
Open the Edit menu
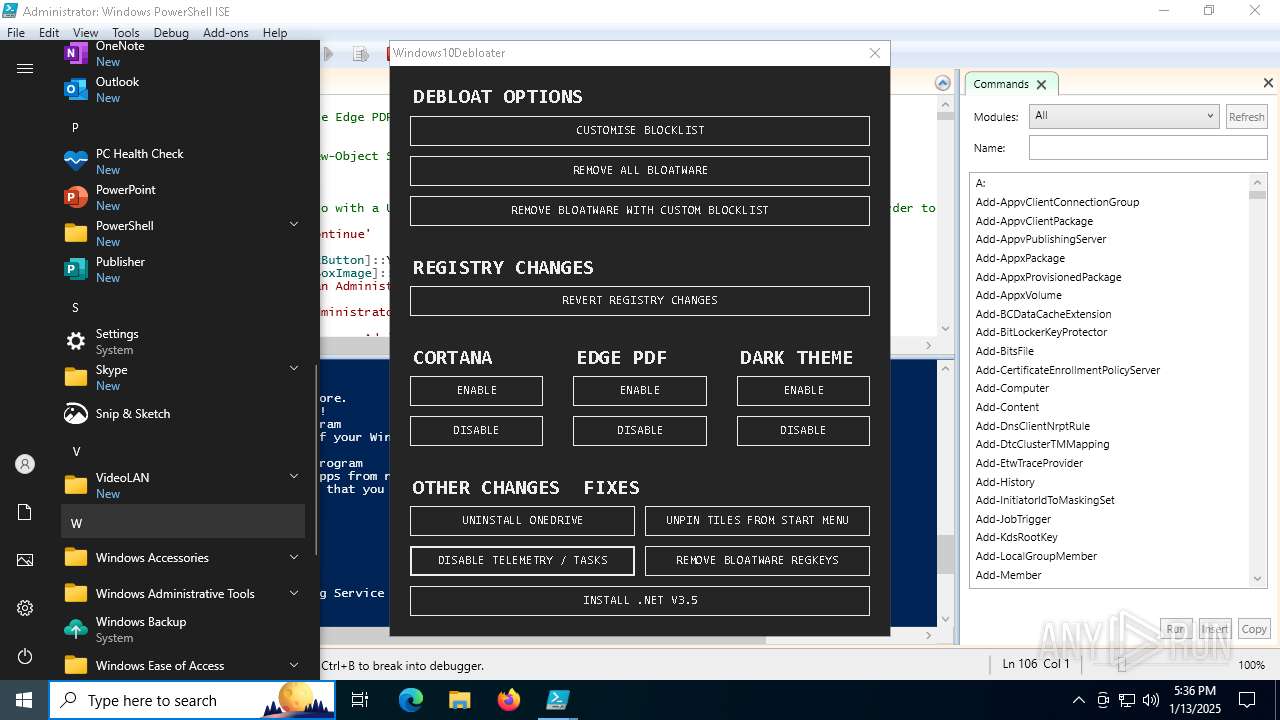click(49, 33)
